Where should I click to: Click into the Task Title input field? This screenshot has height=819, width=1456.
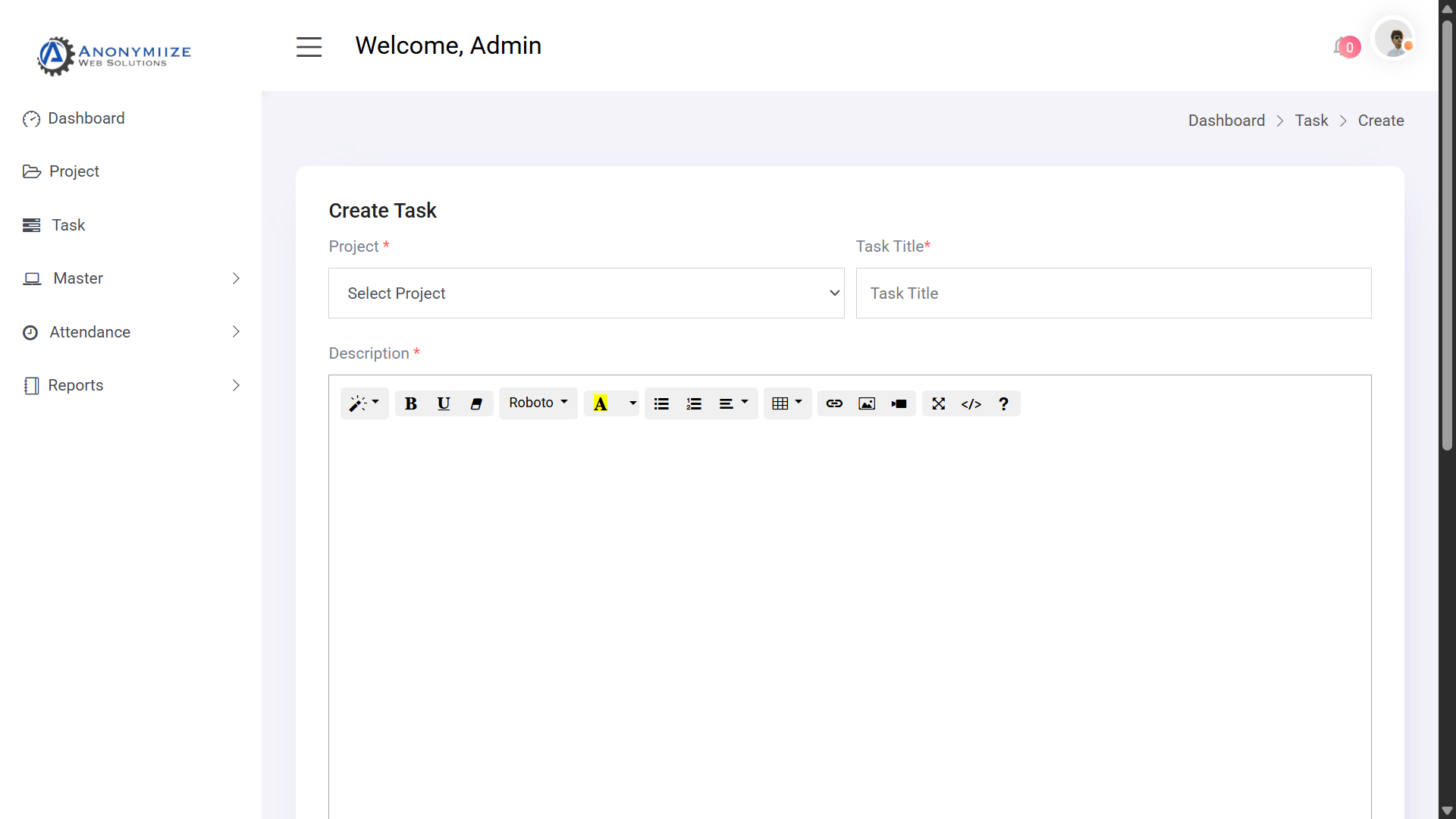point(1113,293)
